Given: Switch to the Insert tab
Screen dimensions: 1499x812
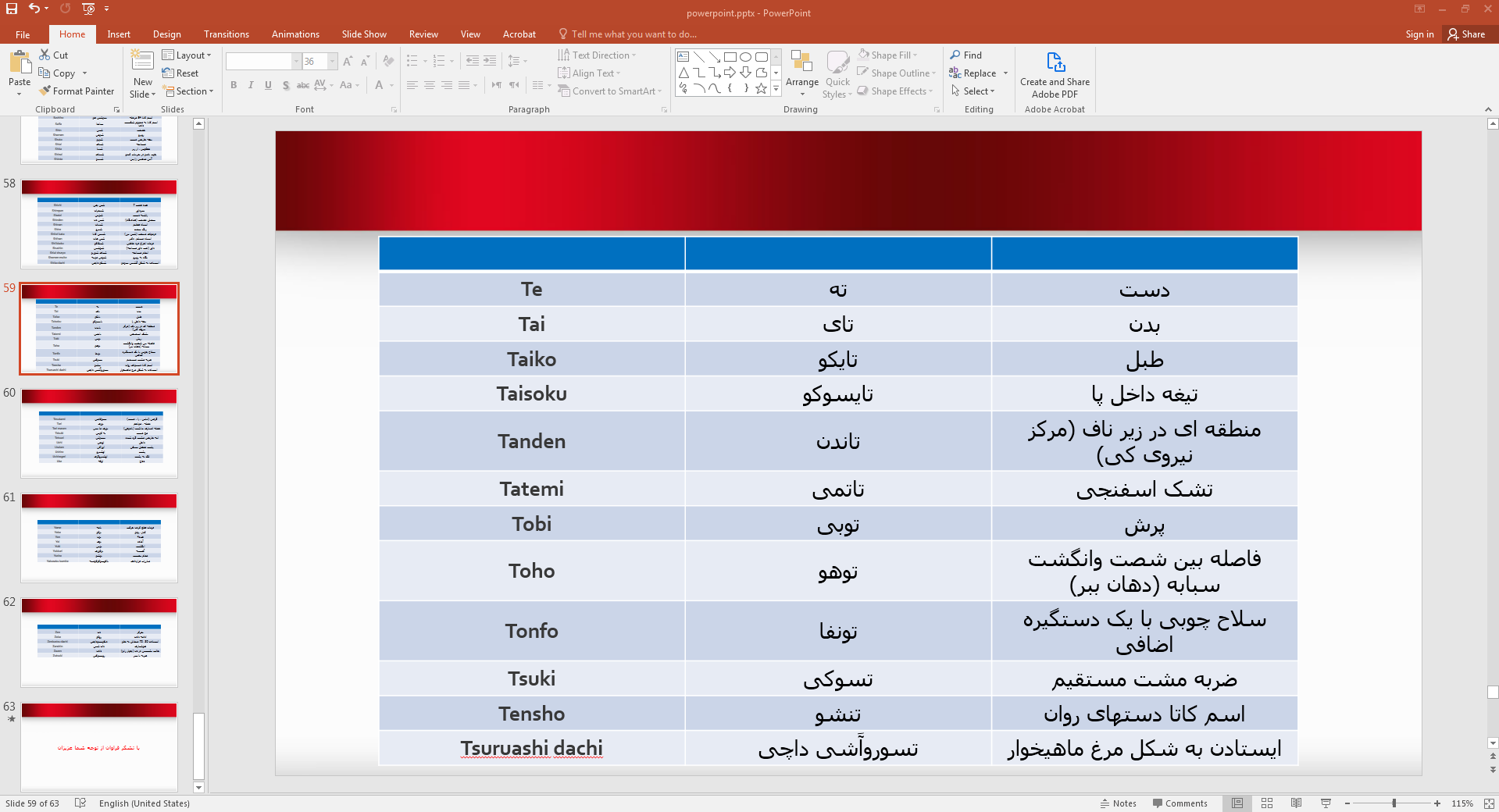Looking at the screenshot, I should click(119, 34).
